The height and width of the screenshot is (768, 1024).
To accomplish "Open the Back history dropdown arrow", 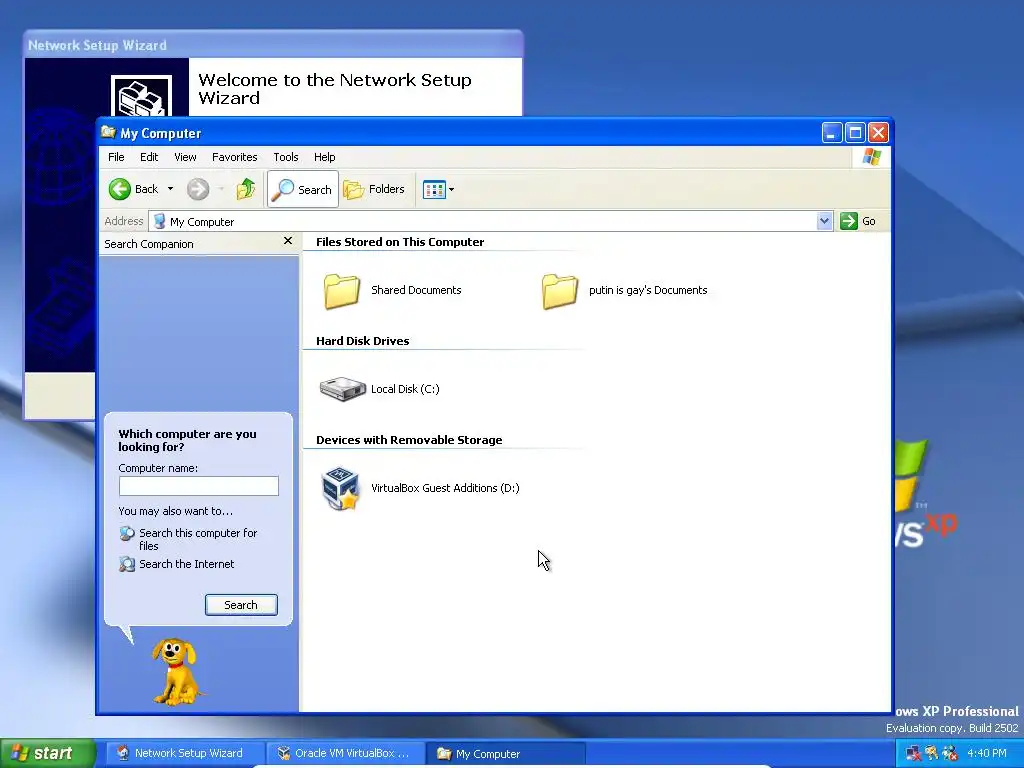I will tap(170, 189).
